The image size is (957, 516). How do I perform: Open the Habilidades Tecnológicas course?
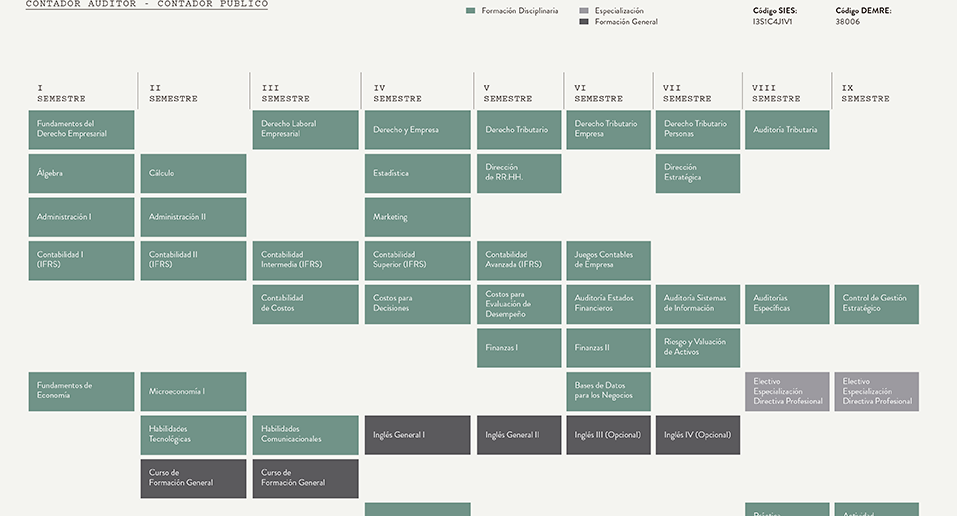(x=193, y=435)
